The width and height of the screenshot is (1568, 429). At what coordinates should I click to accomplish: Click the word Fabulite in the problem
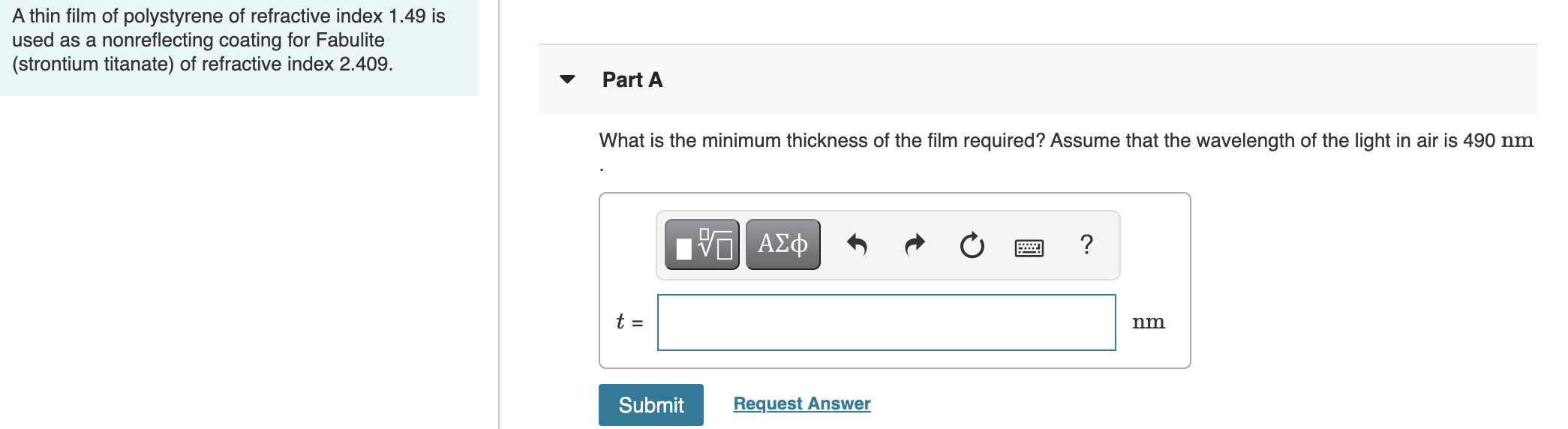coord(350,40)
